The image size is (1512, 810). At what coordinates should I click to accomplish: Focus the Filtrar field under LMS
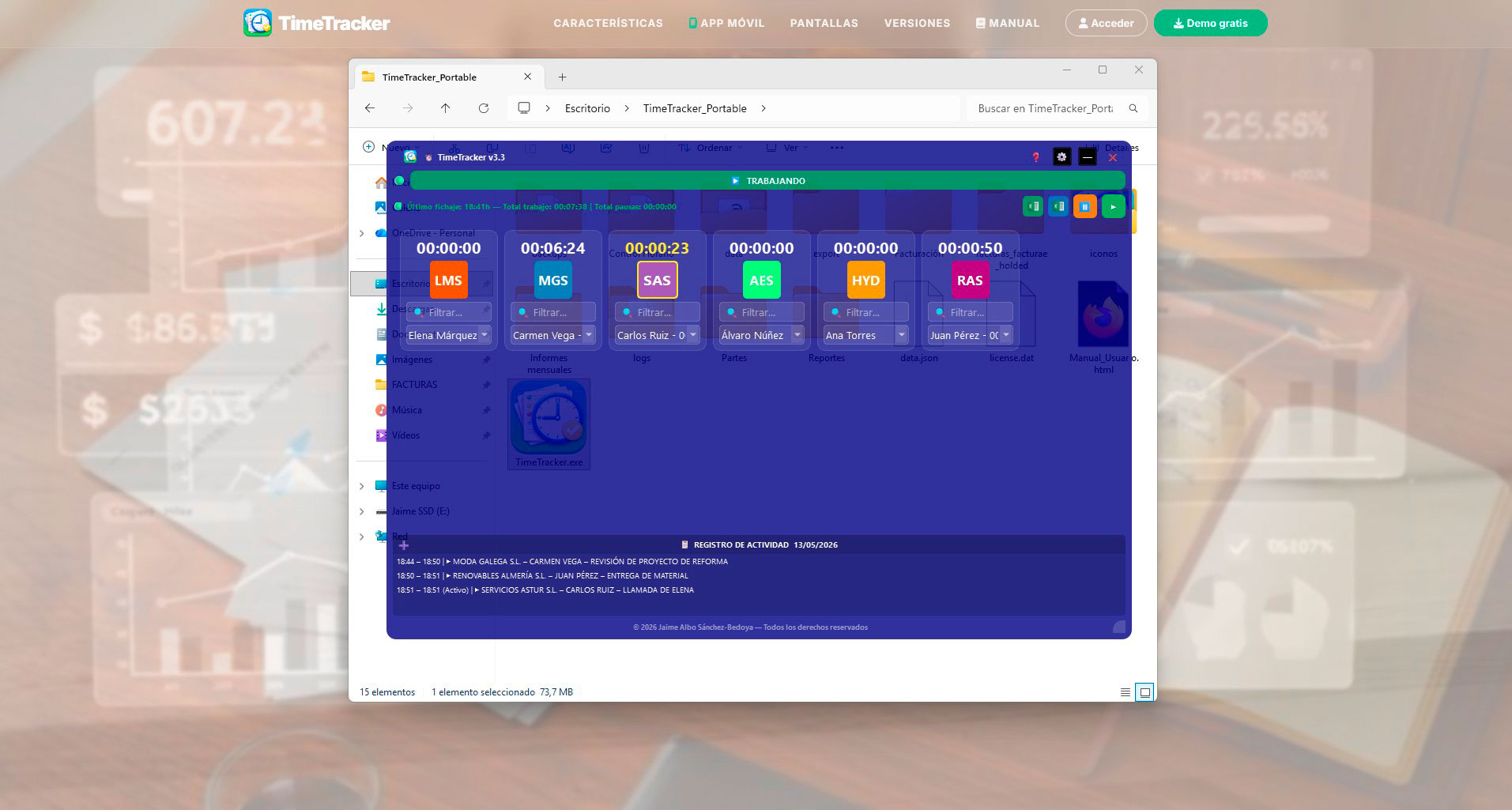449,312
